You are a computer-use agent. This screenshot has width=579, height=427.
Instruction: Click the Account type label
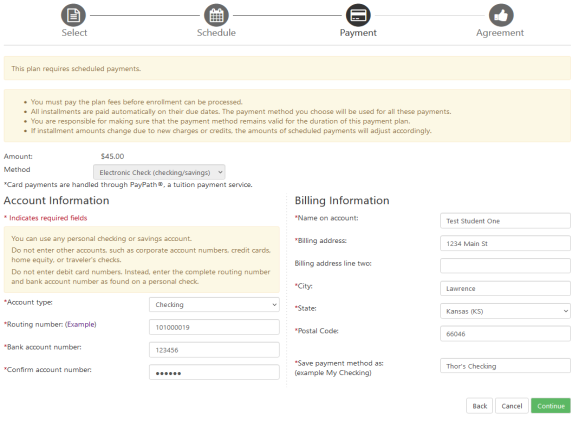pos(28,302)
